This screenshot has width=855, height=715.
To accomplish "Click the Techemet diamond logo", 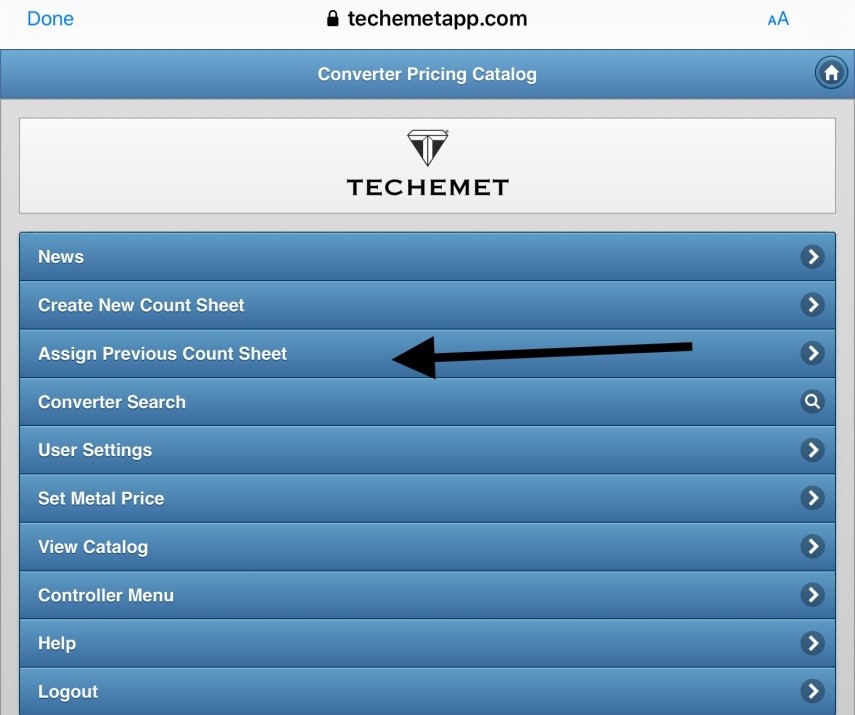I will pyautogui.click(x=427, y=148).
